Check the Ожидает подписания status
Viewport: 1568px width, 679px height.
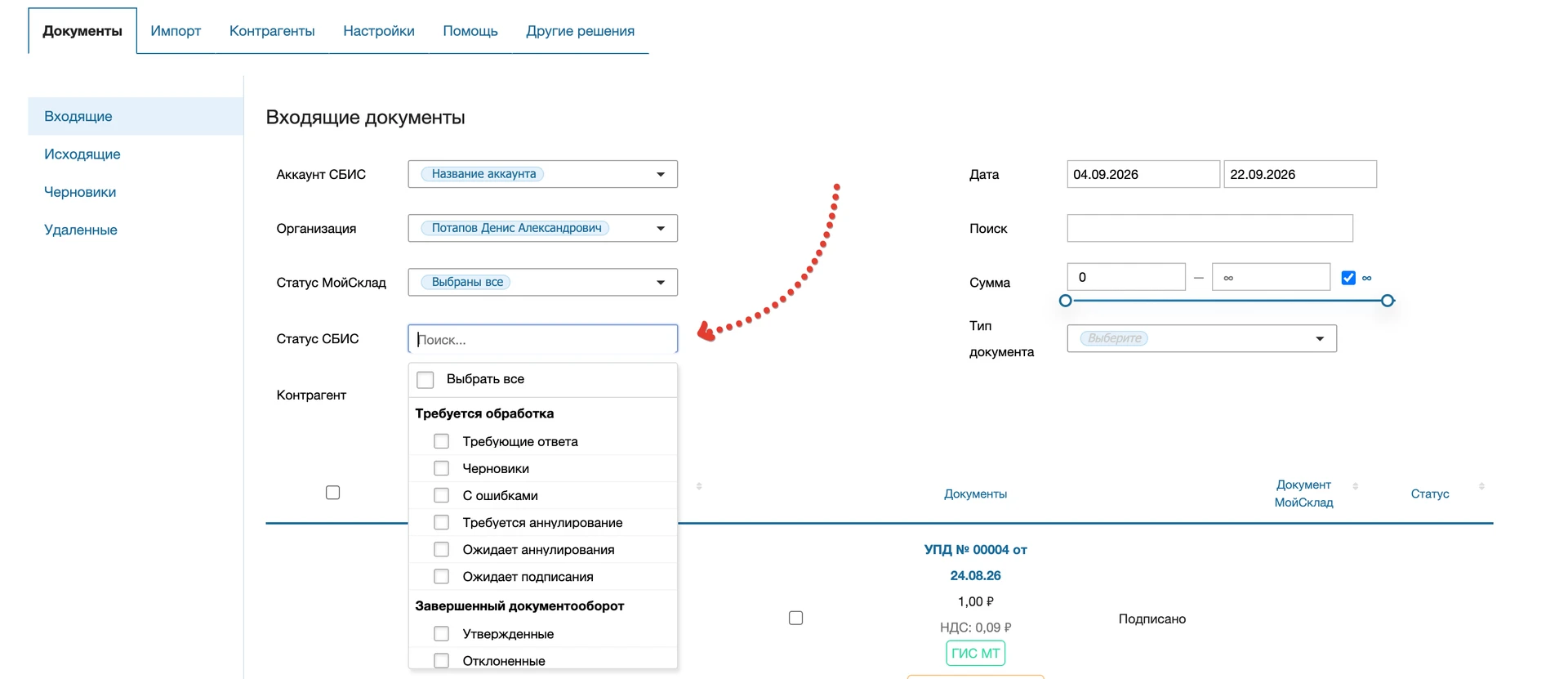(x=442, y=576)
